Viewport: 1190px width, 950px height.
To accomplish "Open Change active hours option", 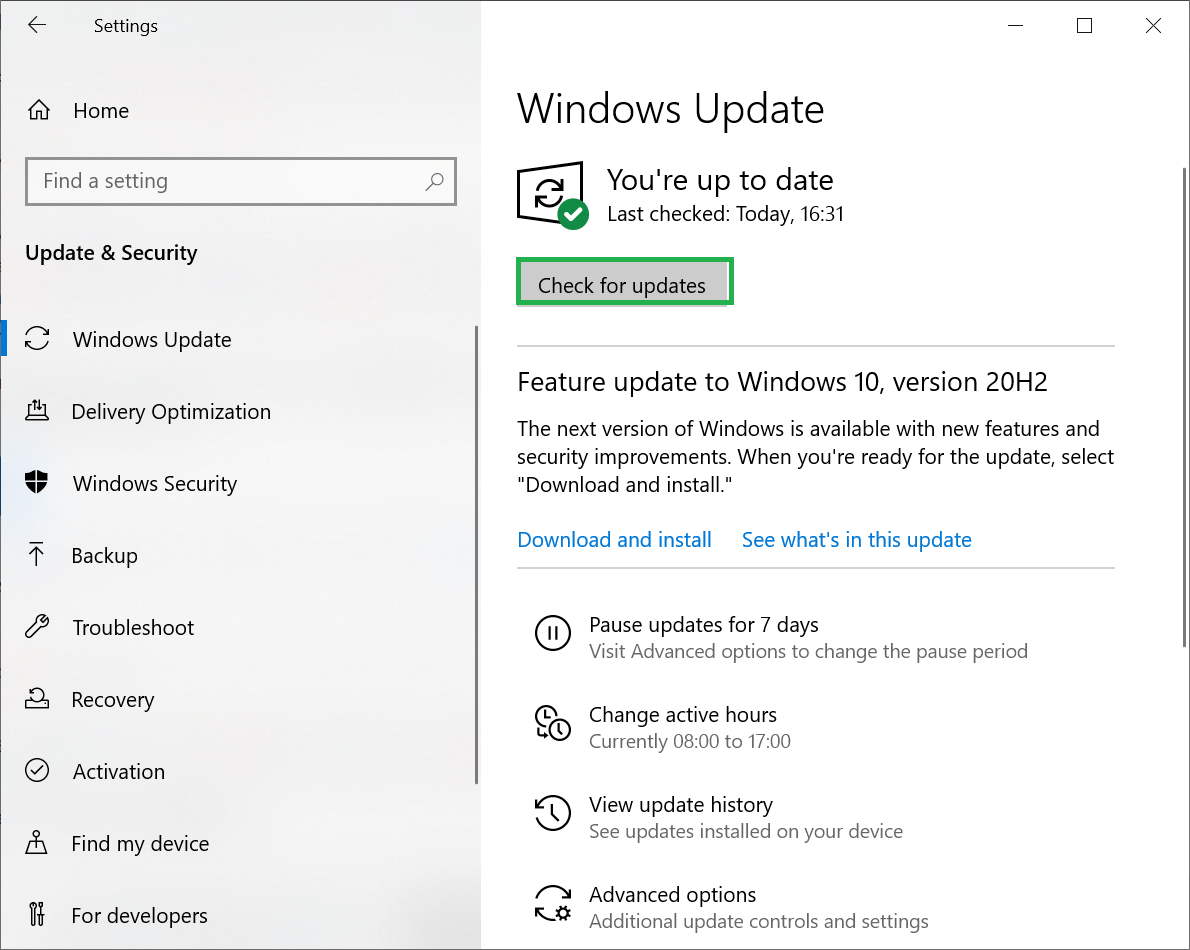I will point(682,715).
